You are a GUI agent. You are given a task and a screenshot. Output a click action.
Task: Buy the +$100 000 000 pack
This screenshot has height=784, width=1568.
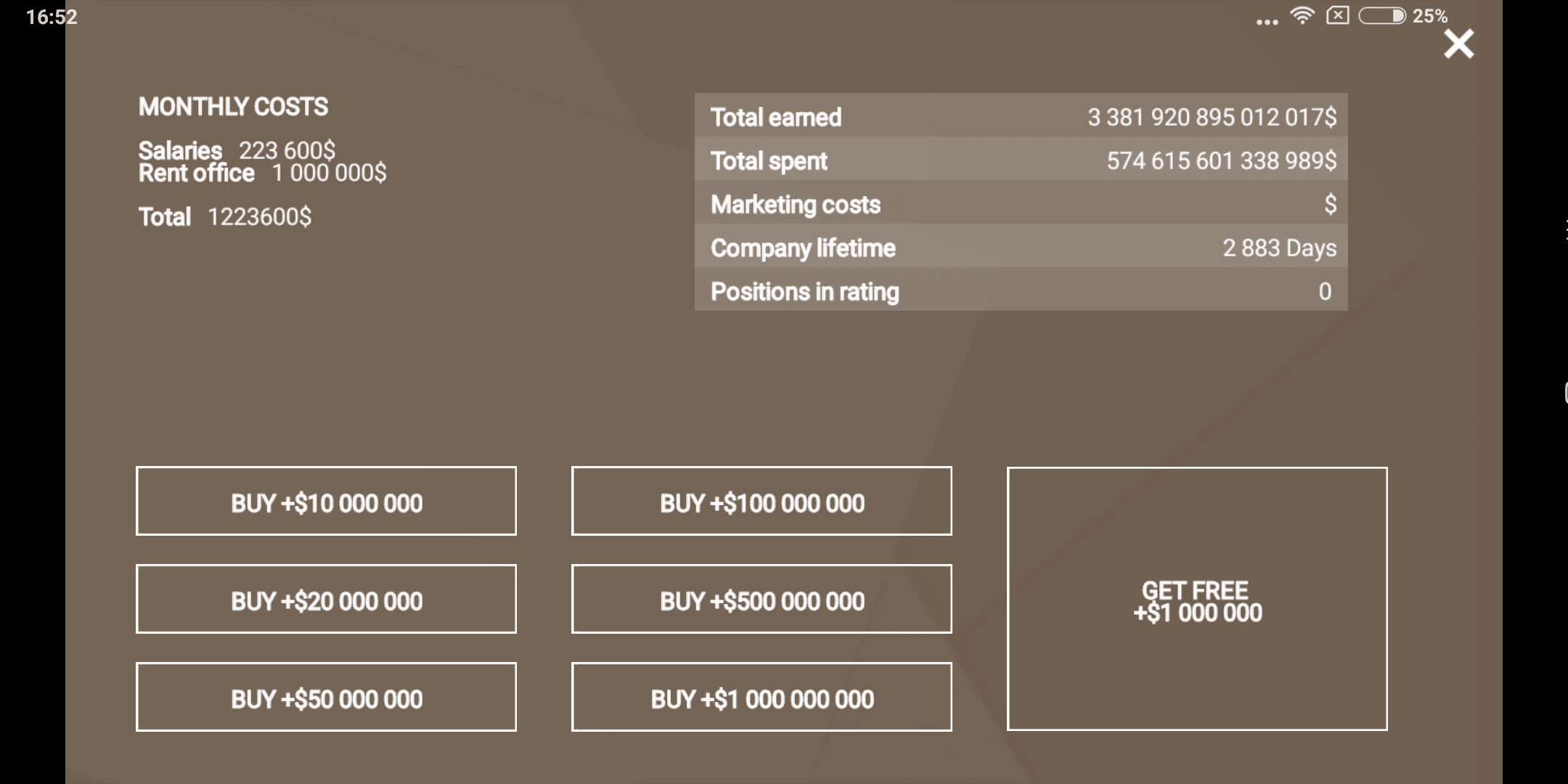761,501
